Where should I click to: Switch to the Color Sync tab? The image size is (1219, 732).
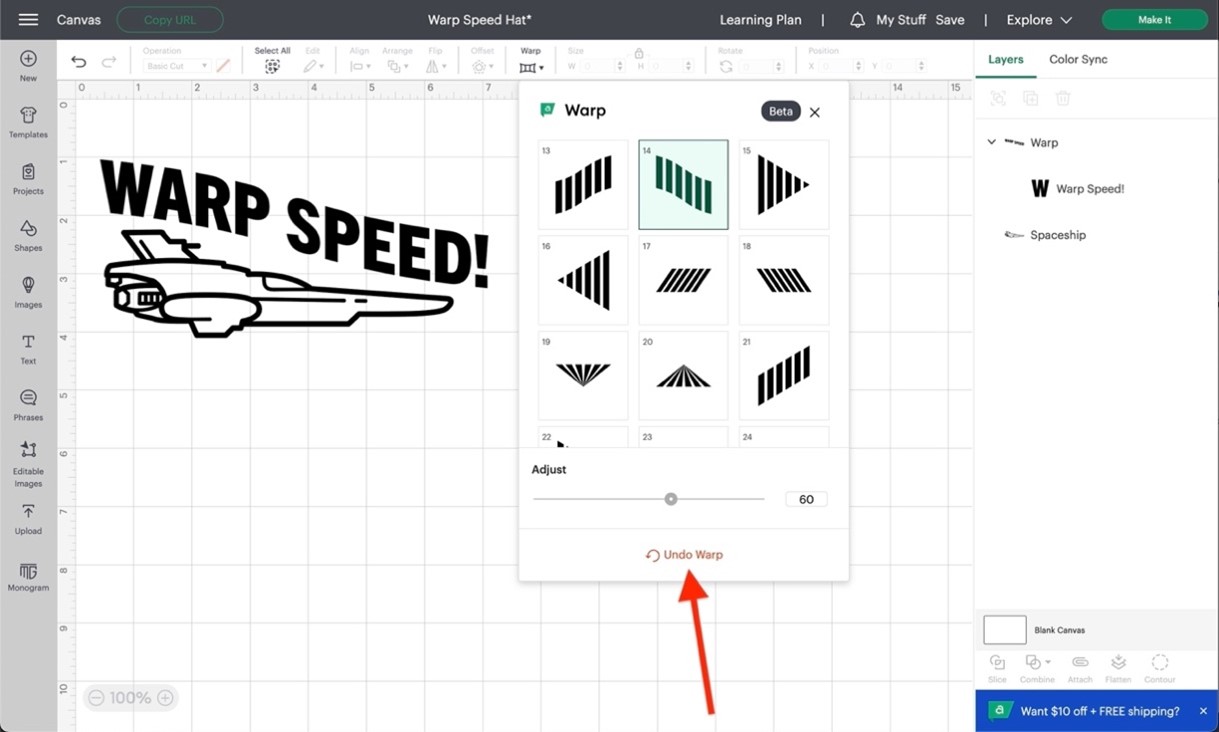[1078, 59]
